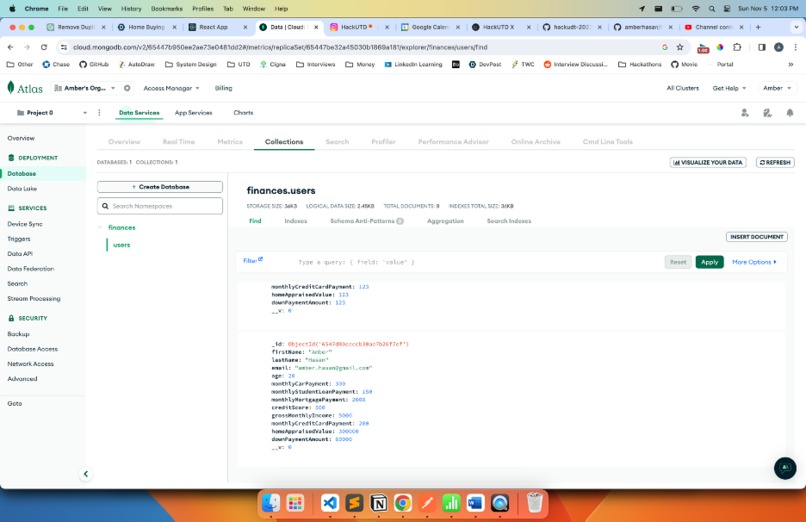This screenshot has height=522, width=806.
Task: Open Notion from the dock
Action: (378, 503)
